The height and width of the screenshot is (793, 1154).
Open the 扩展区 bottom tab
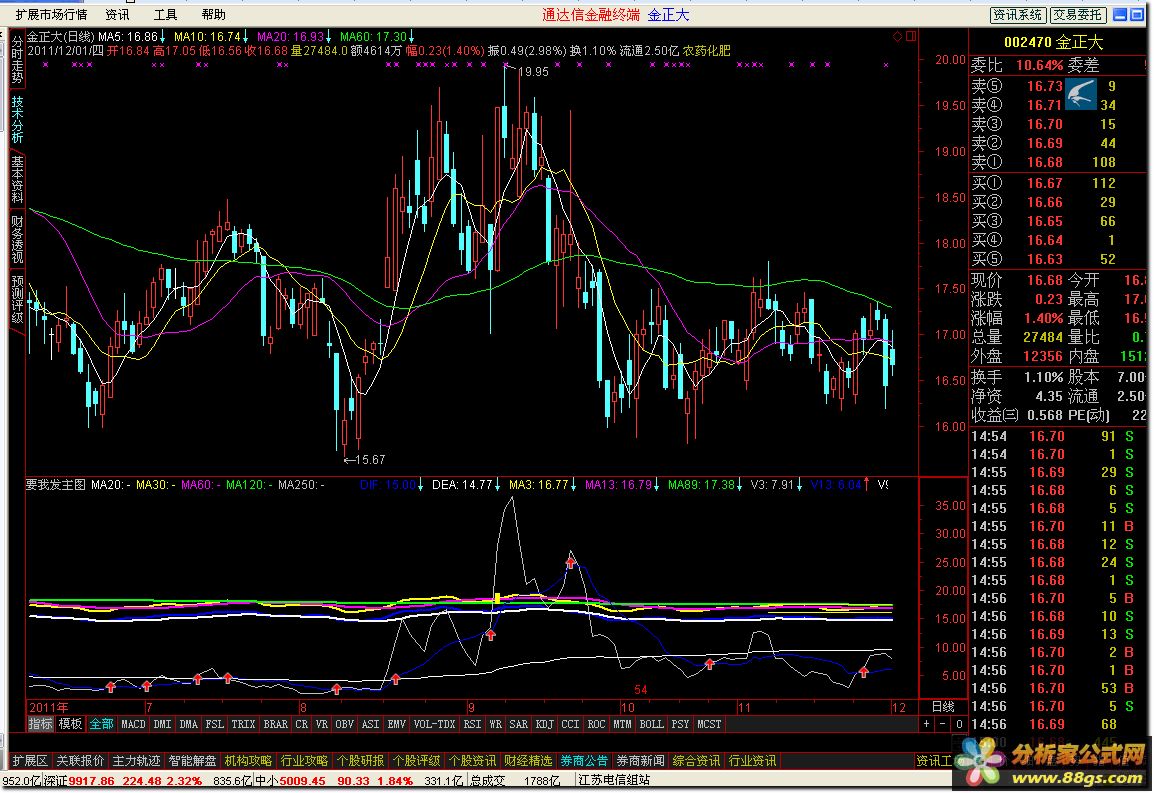click(x=30, y=761)
